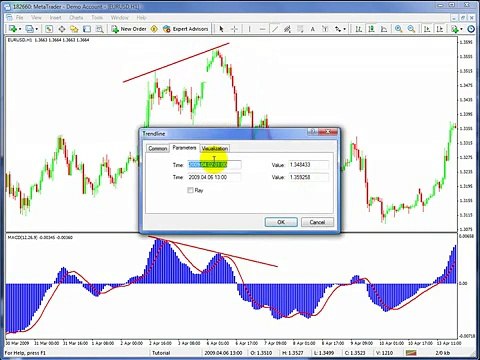Open the File menu
Screen dimensions: 480x360
pos(20,17)
